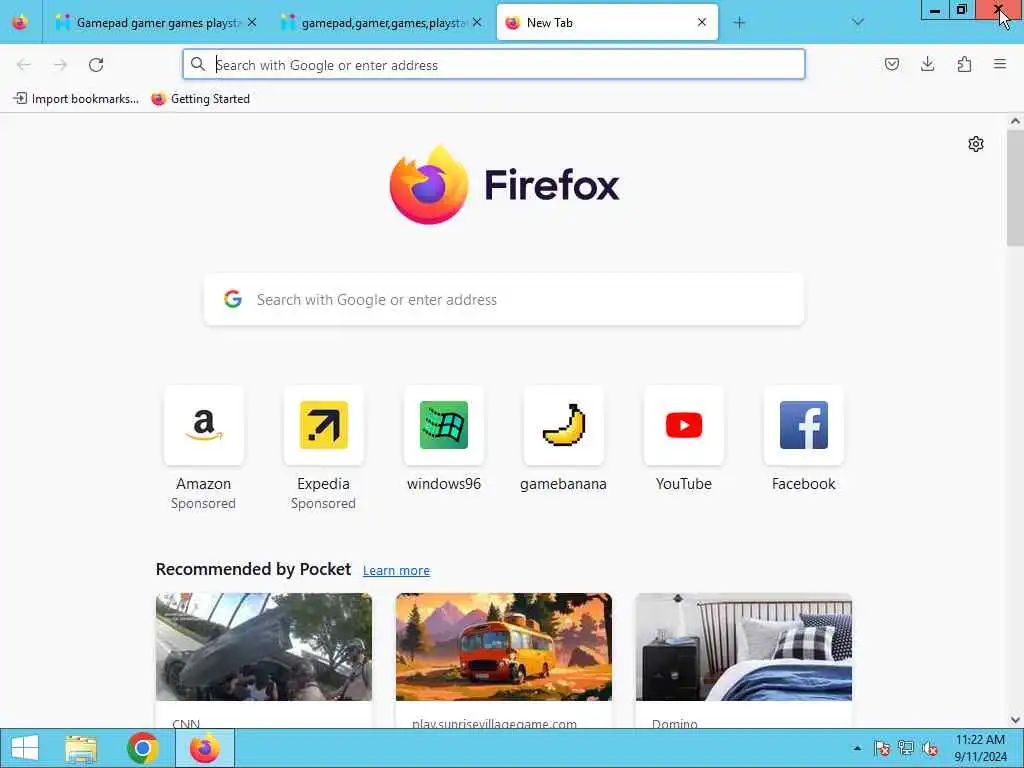
Task: Open the CNN Pocket story thumbnail
Action: click(x=264, y=647)
